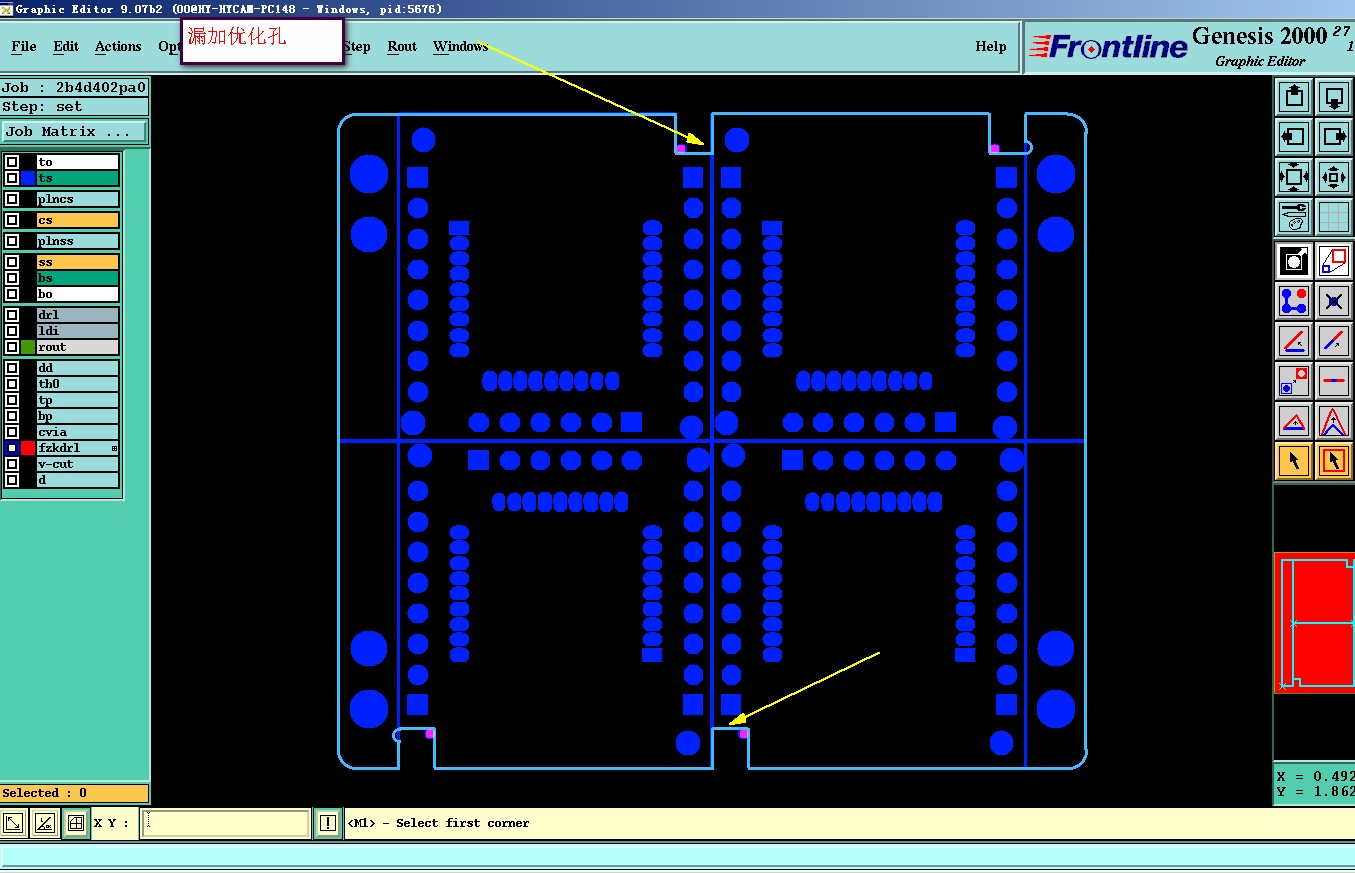Open the Step menu

pyautogui.click(x=357, y=47)
